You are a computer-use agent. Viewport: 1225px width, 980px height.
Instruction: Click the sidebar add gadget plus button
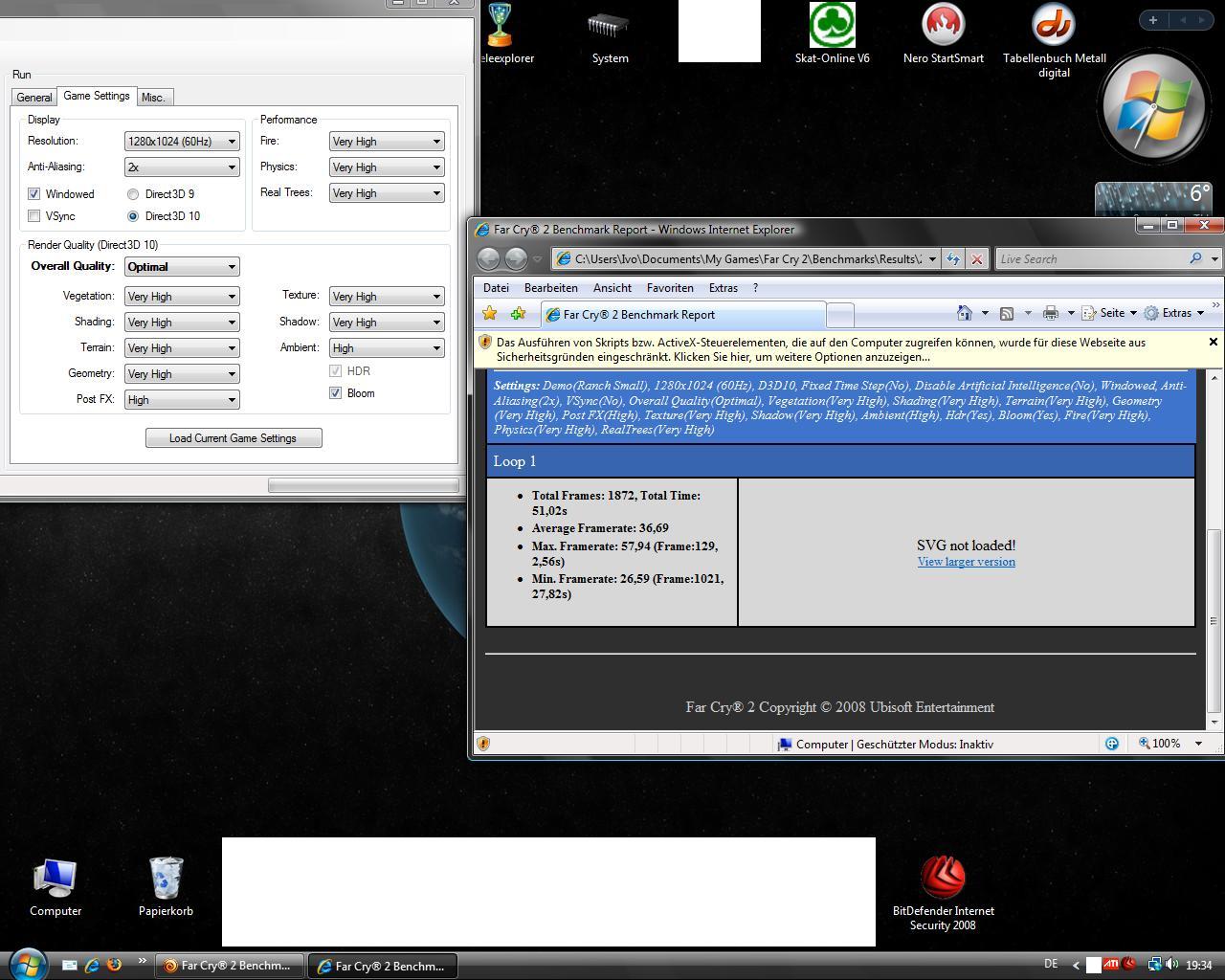(1152, 19)
